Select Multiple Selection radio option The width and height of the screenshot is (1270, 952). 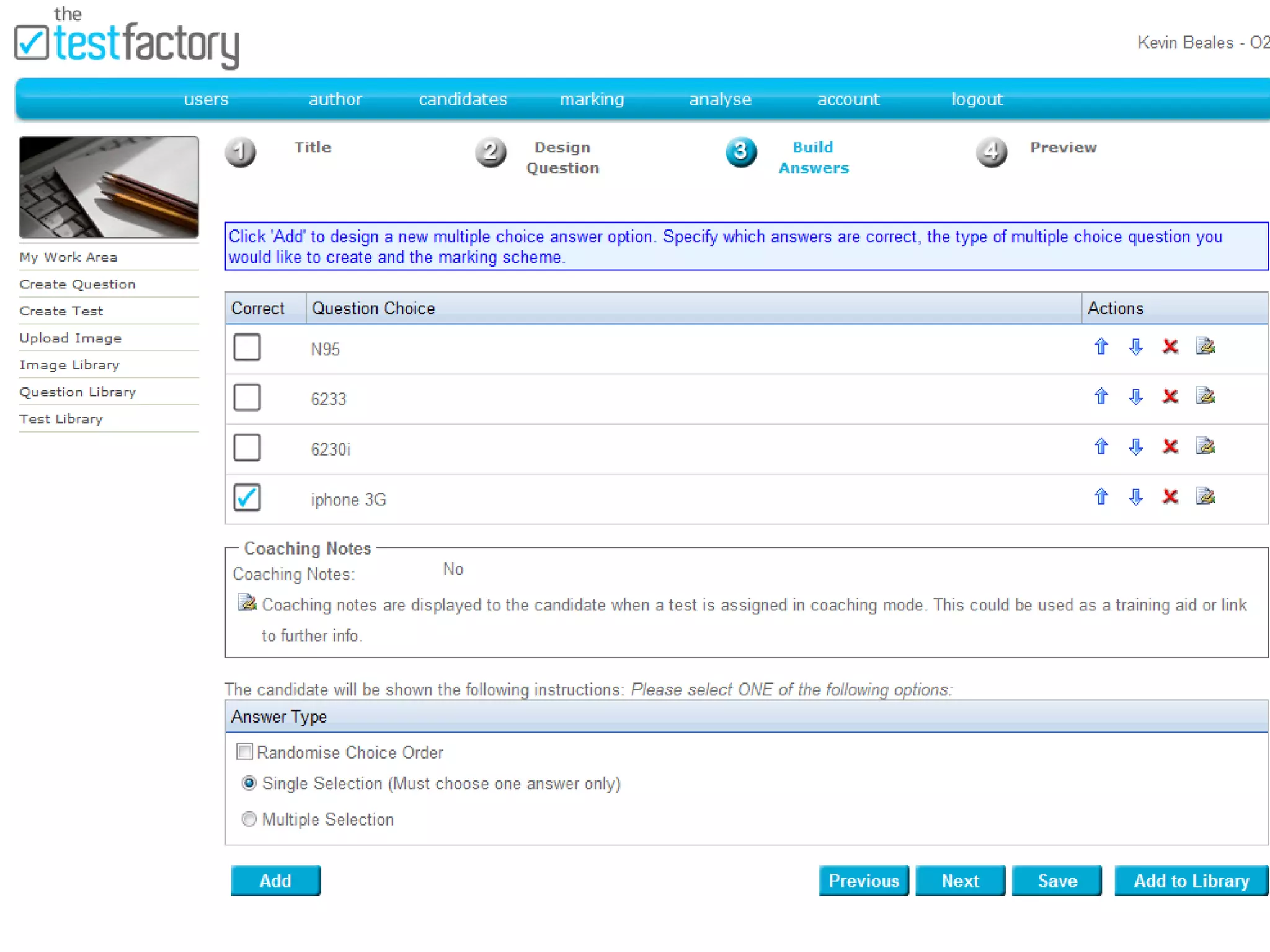[249, 819]
